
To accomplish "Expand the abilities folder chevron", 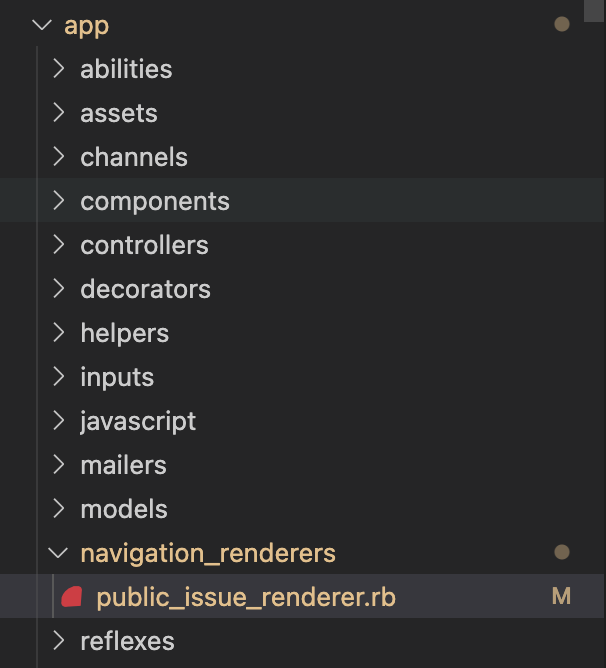I will pos(59,69).
